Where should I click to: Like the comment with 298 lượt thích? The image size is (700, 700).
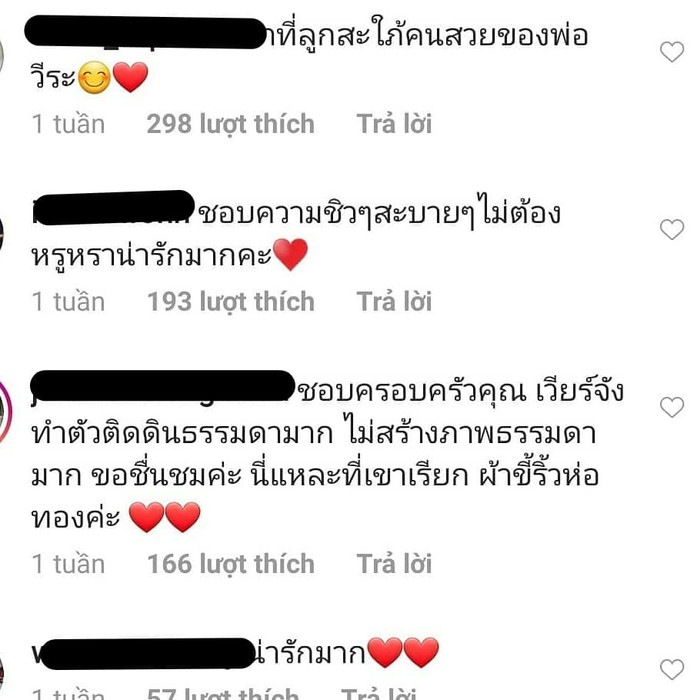672,52
